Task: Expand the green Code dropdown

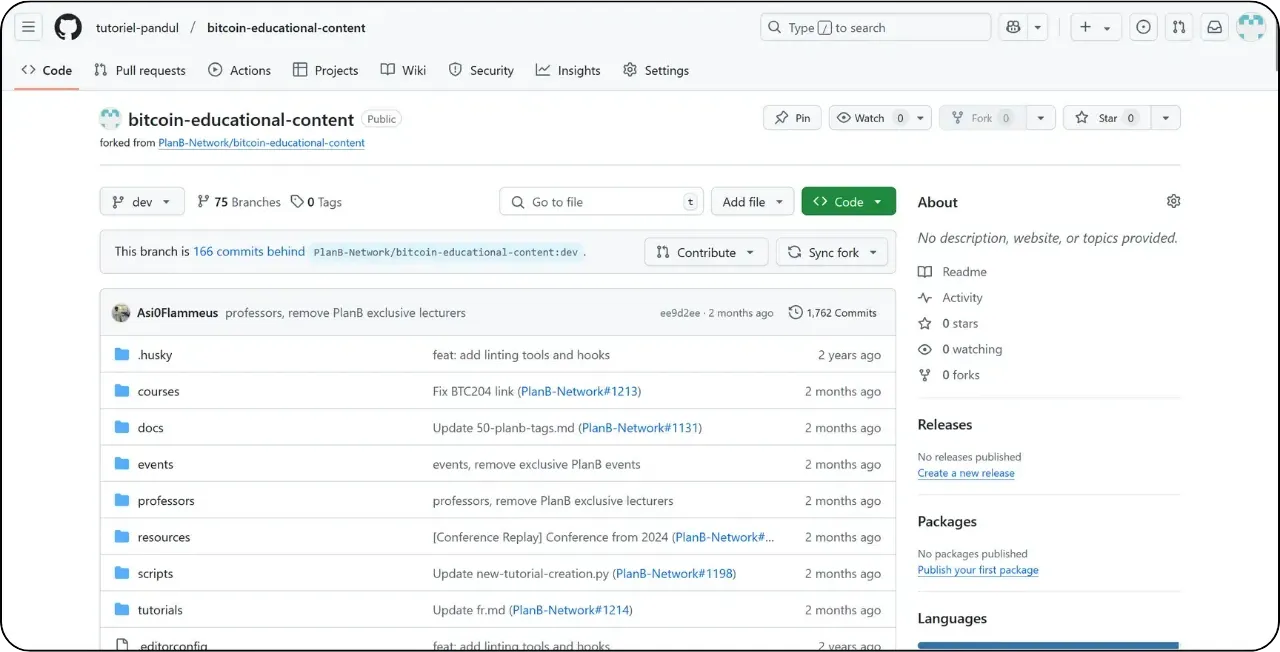Action: pos(848,201)
